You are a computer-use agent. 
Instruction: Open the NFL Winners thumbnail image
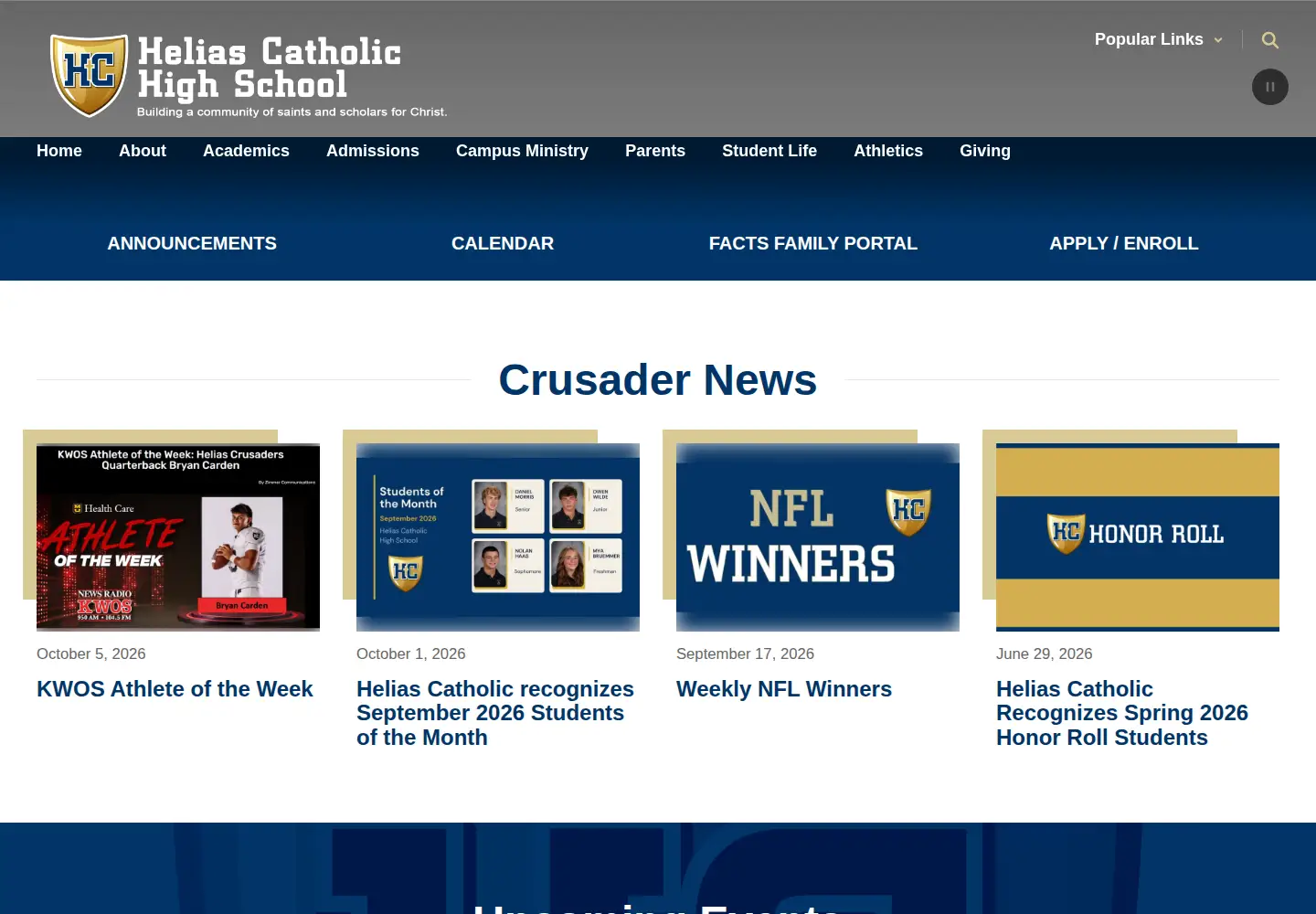(x=818, y=537)
